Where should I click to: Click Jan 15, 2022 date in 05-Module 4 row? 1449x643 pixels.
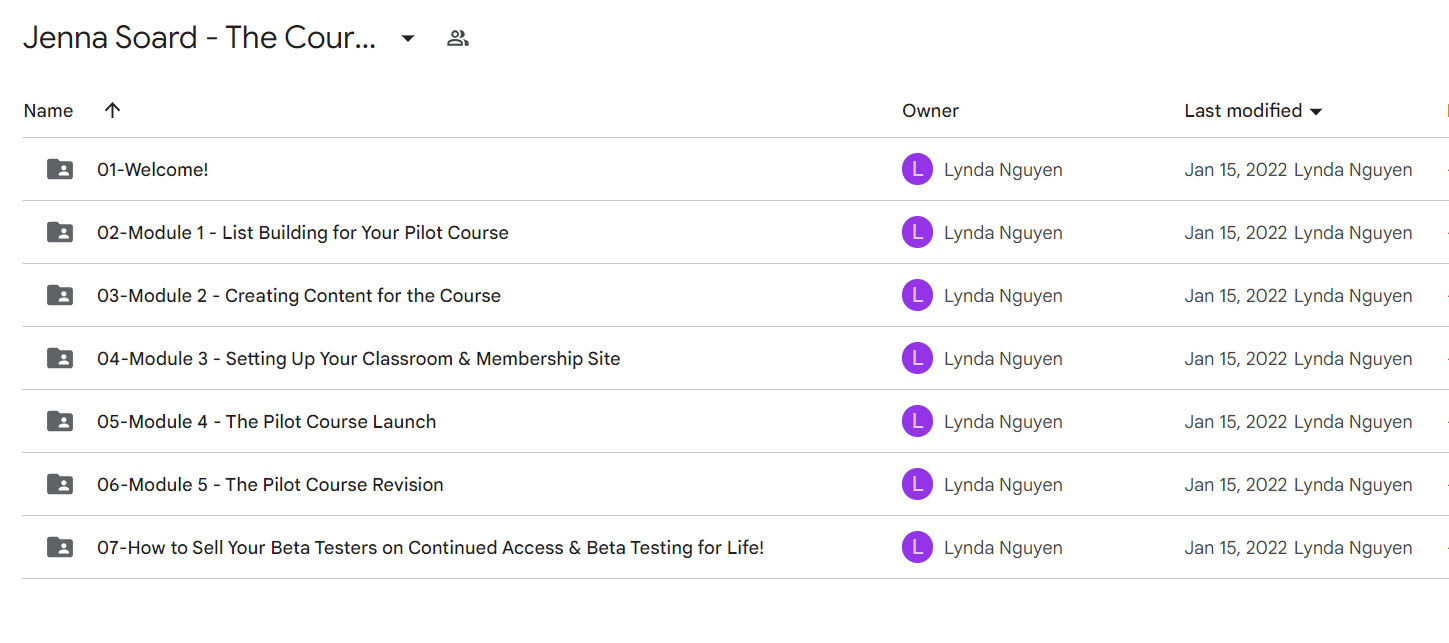[1236, 421]
